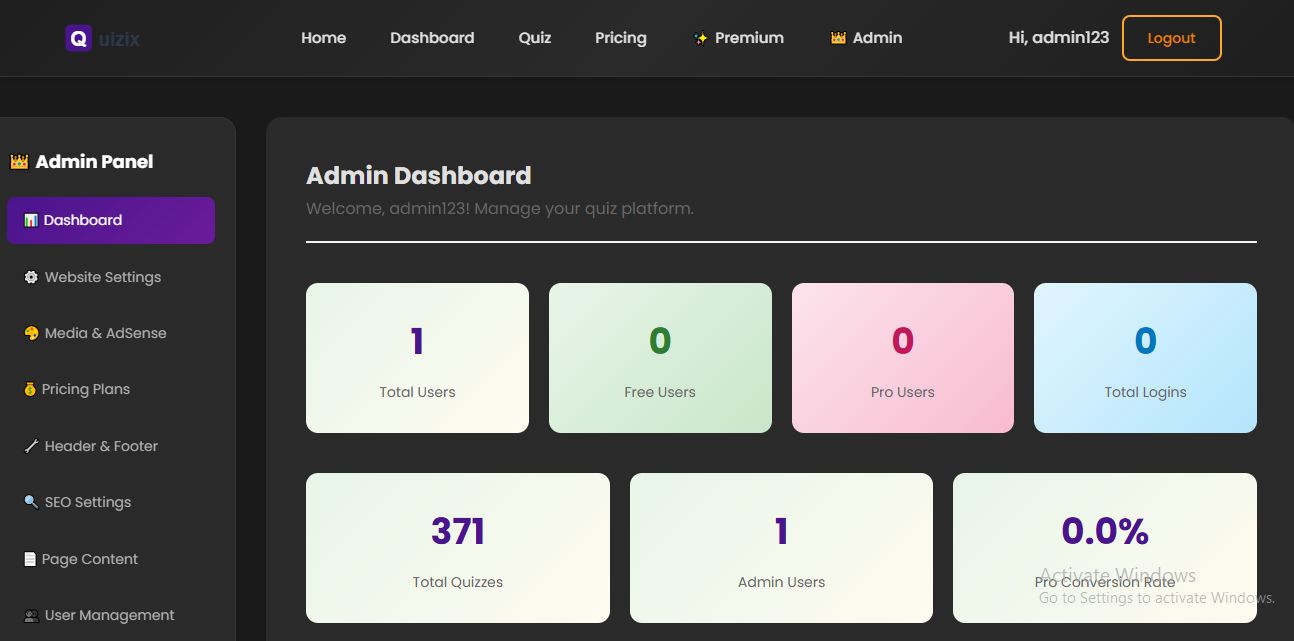Screen dimensions: 1294x641
Task: Click the Quizix logo icon
Action: 78,38
